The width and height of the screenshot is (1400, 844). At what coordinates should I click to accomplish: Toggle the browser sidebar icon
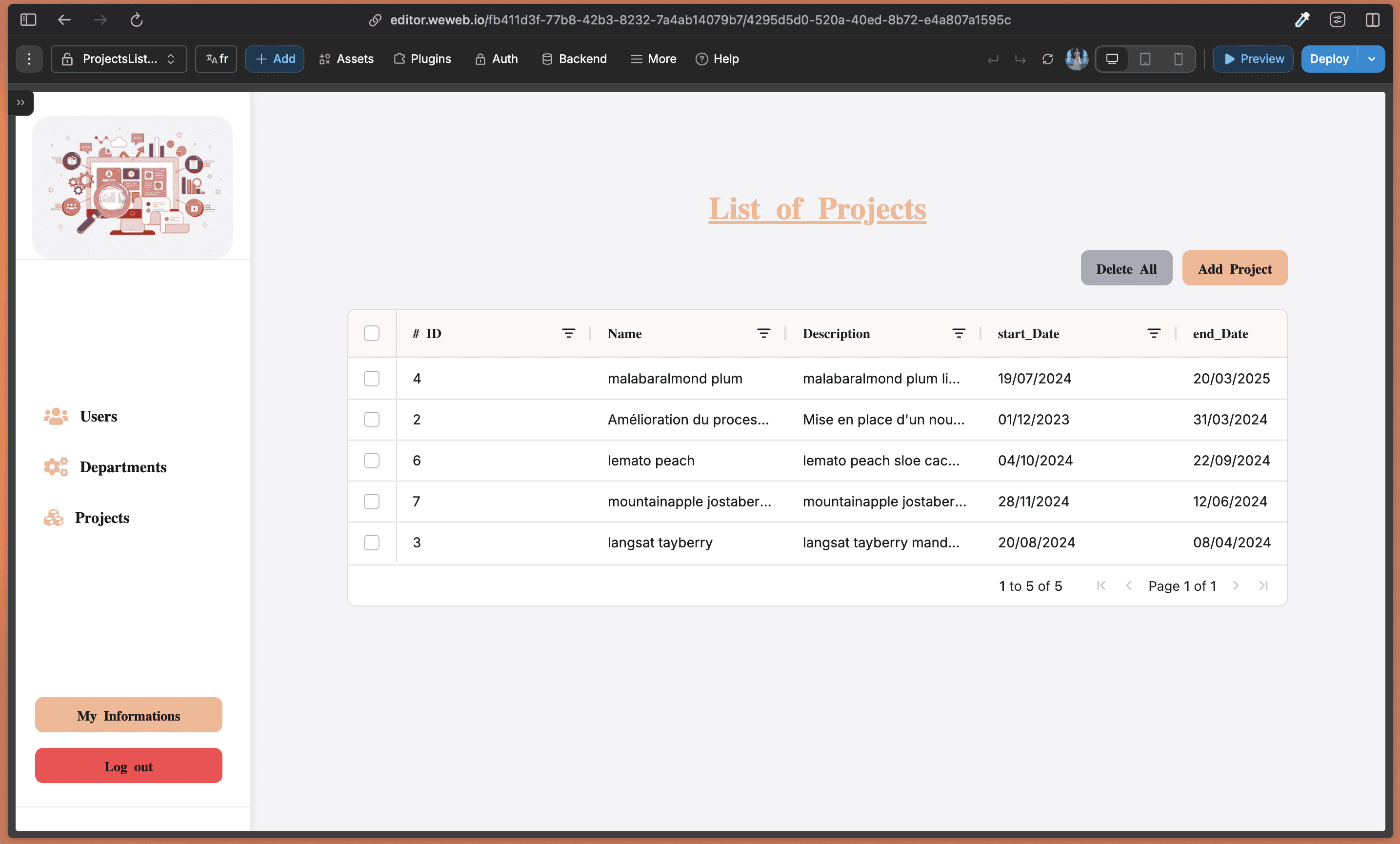pyautogui.click(x=28, y=20)
